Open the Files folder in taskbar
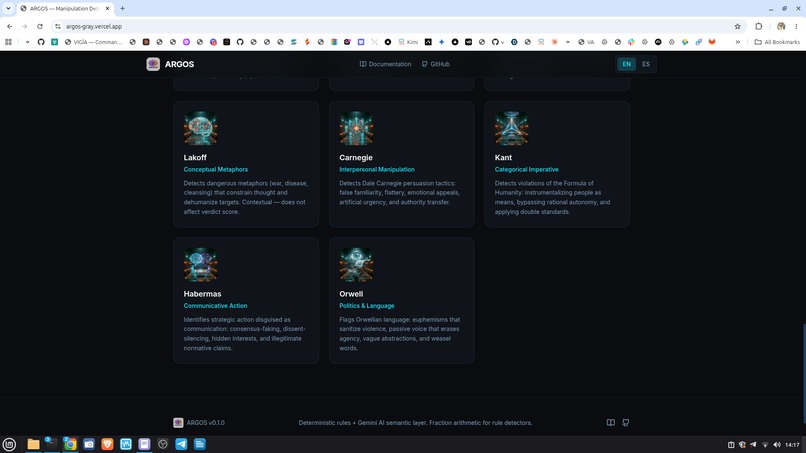 pos(33,444)
